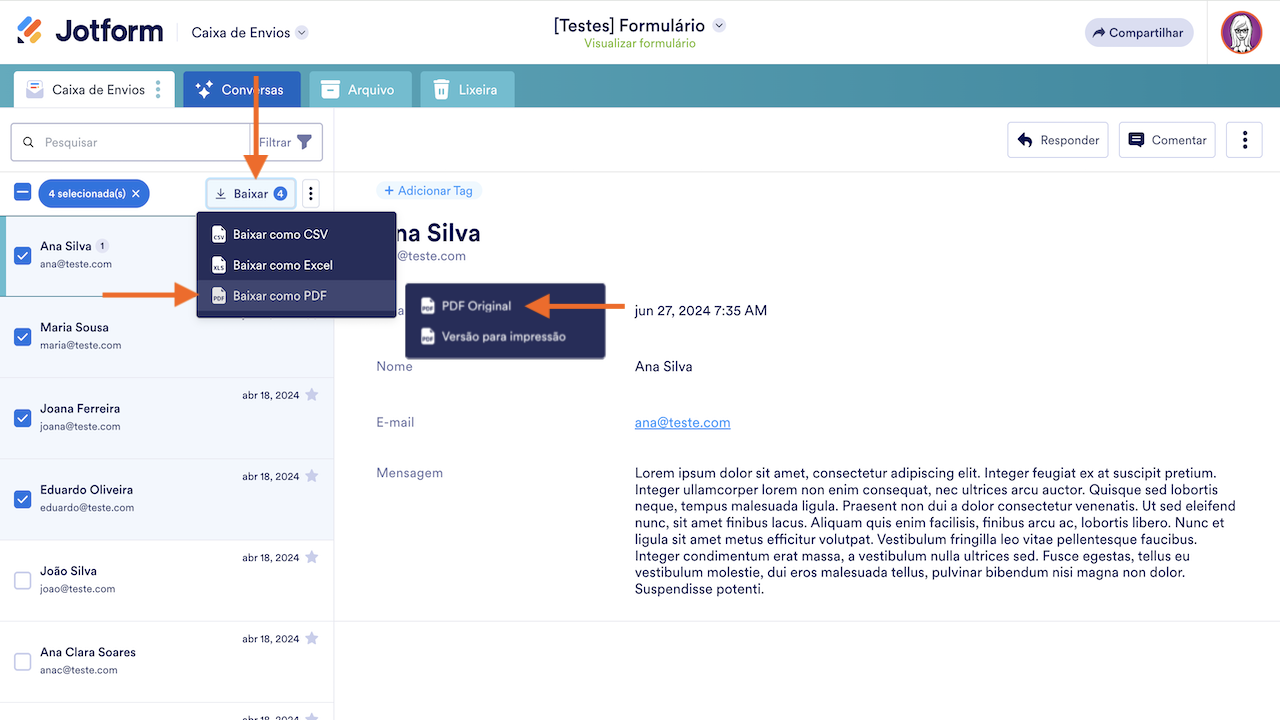The image size is (1280, 720).
Task: Star the João Silva submission
Action: pos(312,557)
